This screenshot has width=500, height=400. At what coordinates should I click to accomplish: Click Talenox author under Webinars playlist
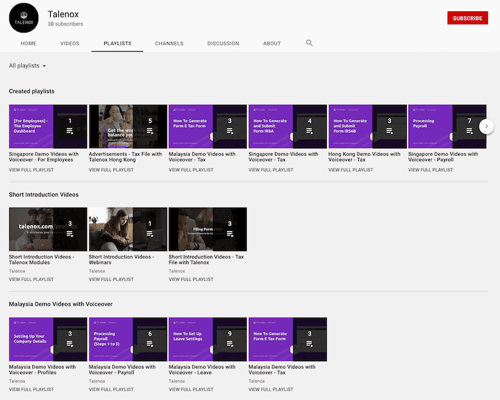[97, 271]
